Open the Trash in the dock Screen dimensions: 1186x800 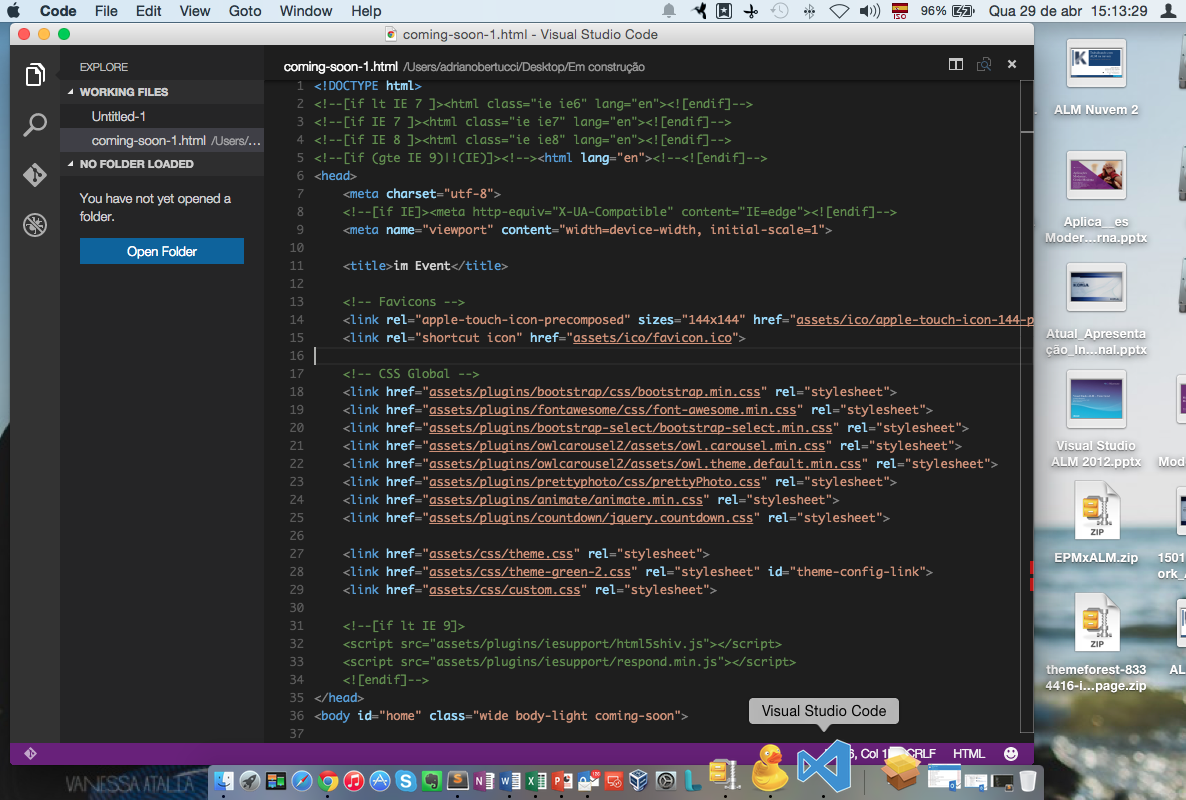[1027, 781]
